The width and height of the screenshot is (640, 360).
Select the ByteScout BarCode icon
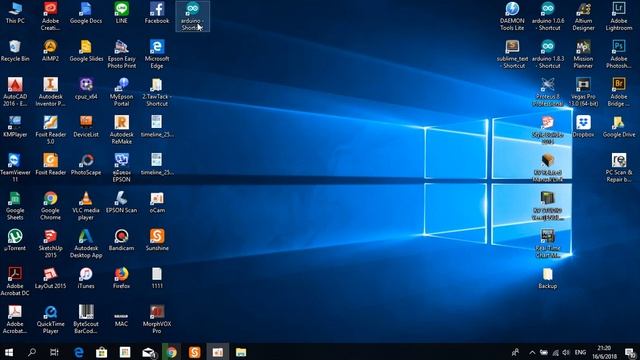[x=86, y=320]
